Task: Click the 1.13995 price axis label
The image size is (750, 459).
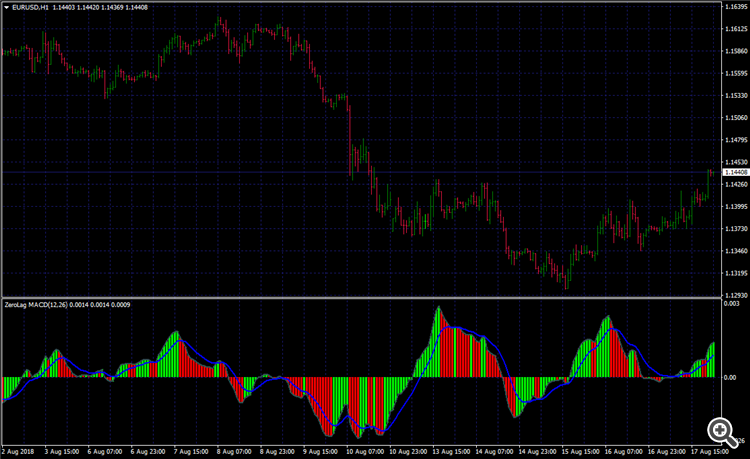Action: (x=736, y=207)
